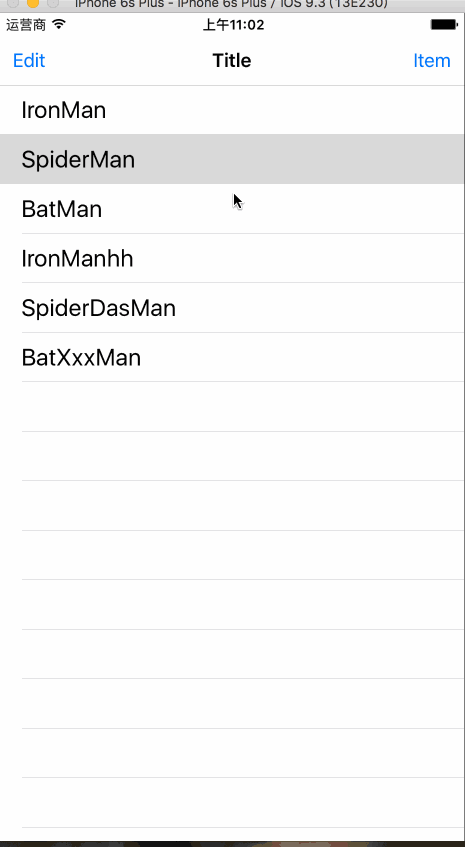Screen dimensions: 465x847
Task: Select the BatMan row
Action: (232, 209)
